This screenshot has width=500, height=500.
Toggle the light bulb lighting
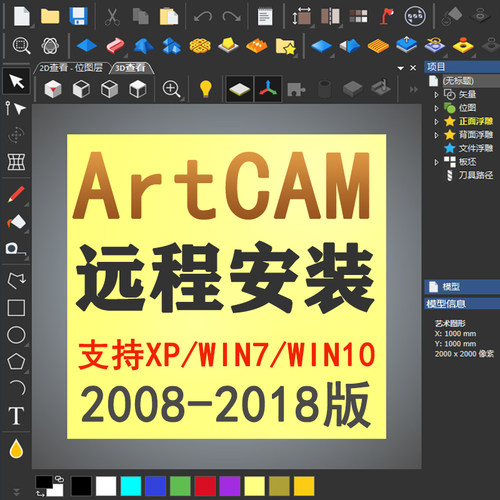206,89
